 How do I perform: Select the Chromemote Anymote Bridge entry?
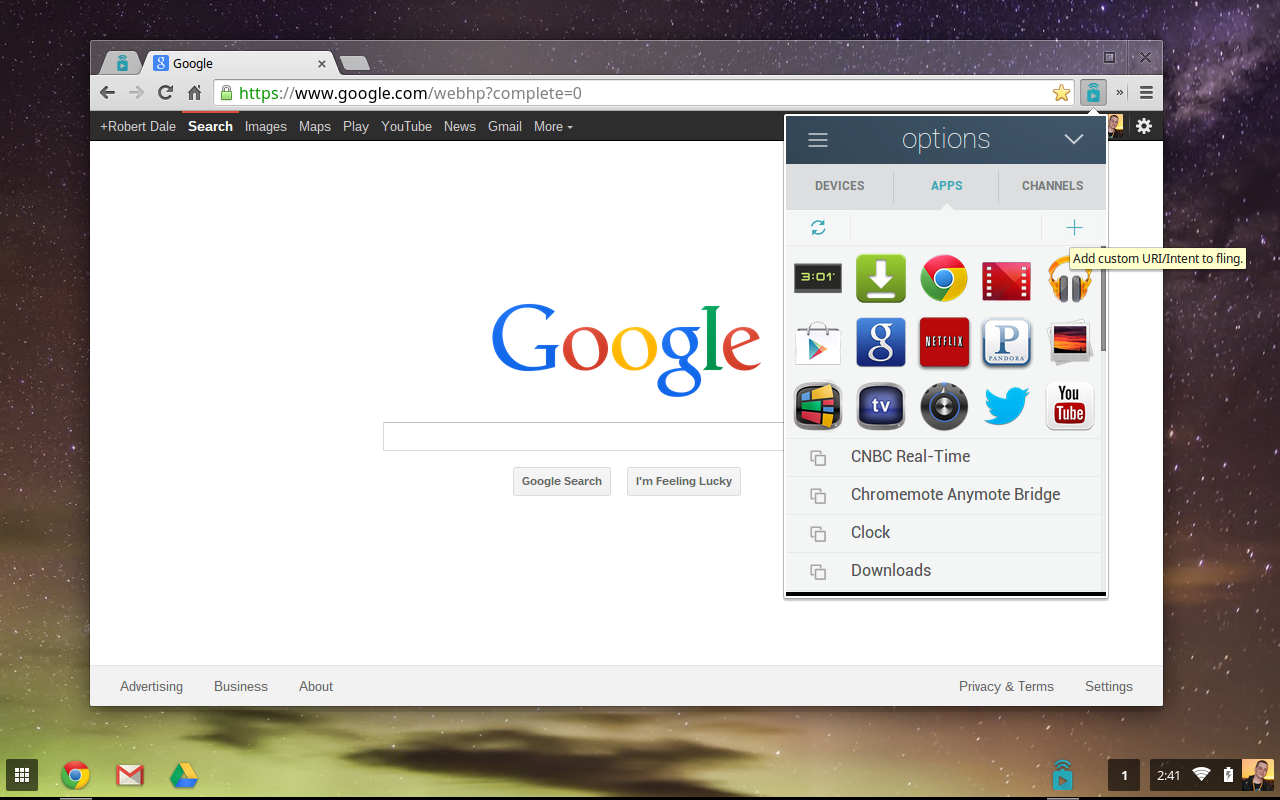[x=943, y=495]
